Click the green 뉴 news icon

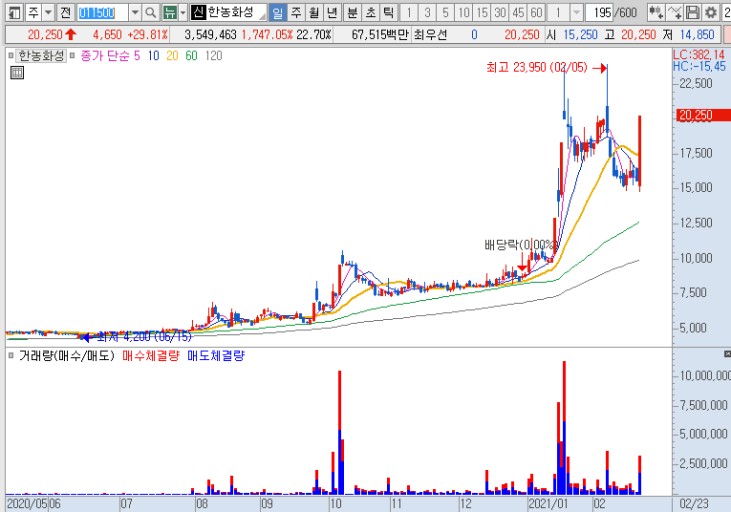pyautogui.click(x=170, y=12)
